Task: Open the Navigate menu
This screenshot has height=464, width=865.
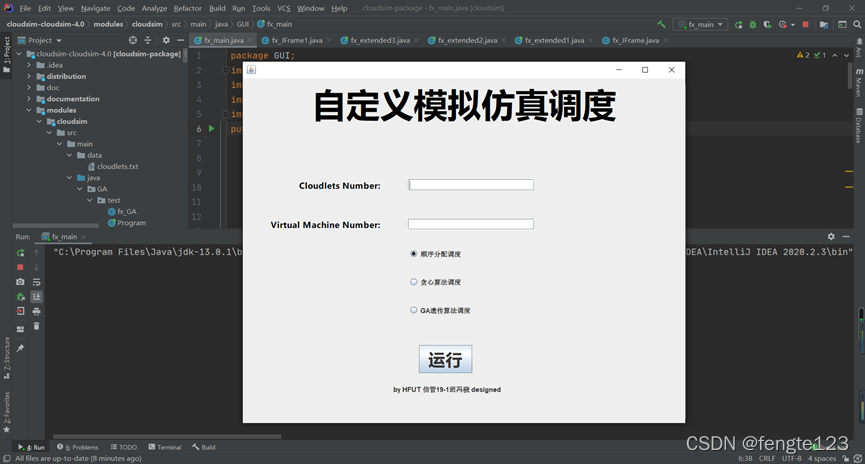Action: [95, 8]
